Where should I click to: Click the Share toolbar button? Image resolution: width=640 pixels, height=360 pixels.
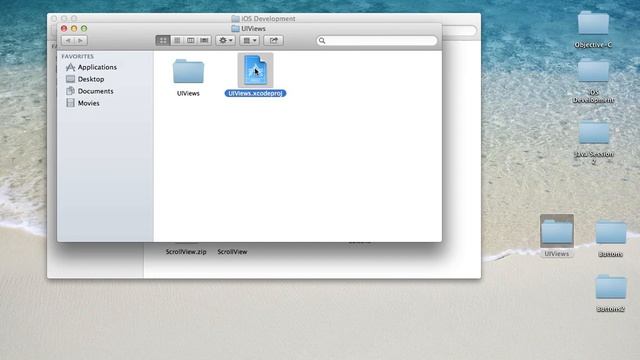pos(273,40)
